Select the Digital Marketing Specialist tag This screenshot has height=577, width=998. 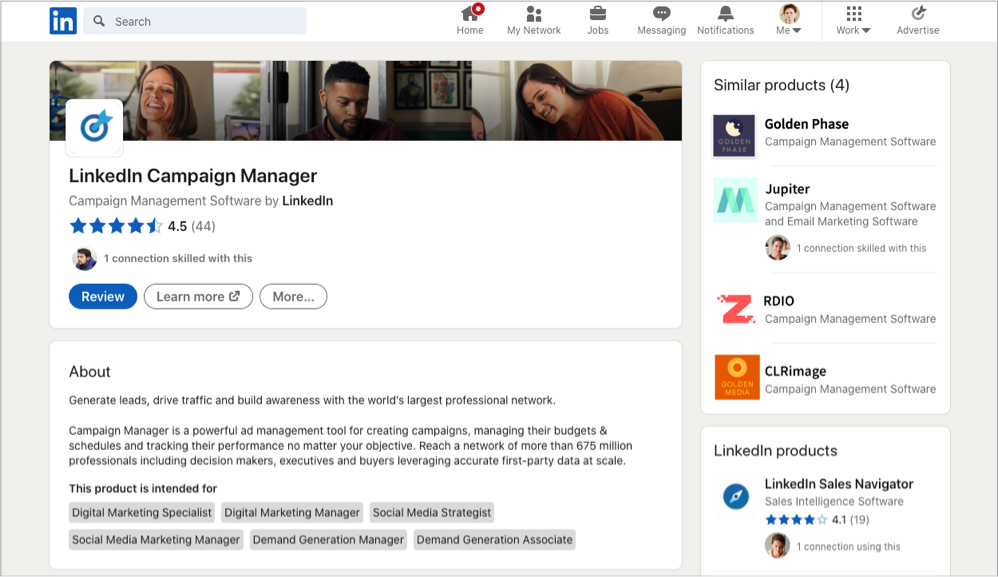click(141, 512)
